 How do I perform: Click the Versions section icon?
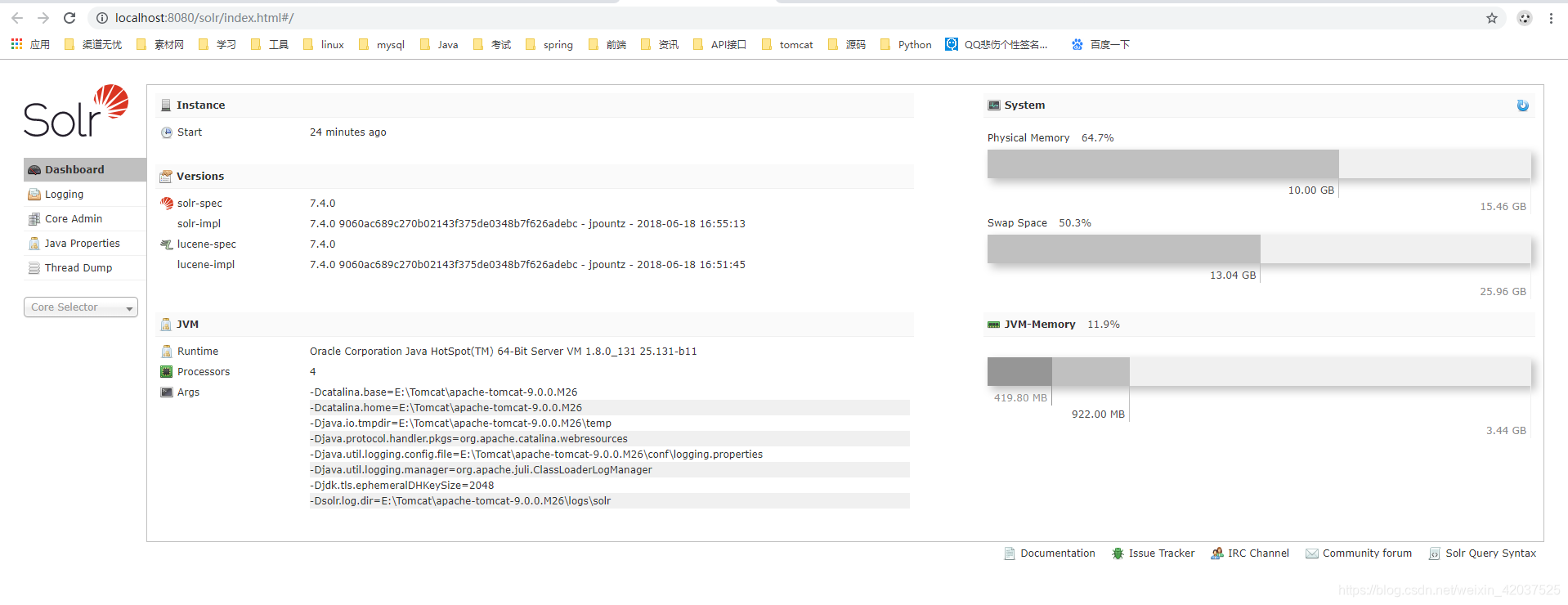pos(166,177)
